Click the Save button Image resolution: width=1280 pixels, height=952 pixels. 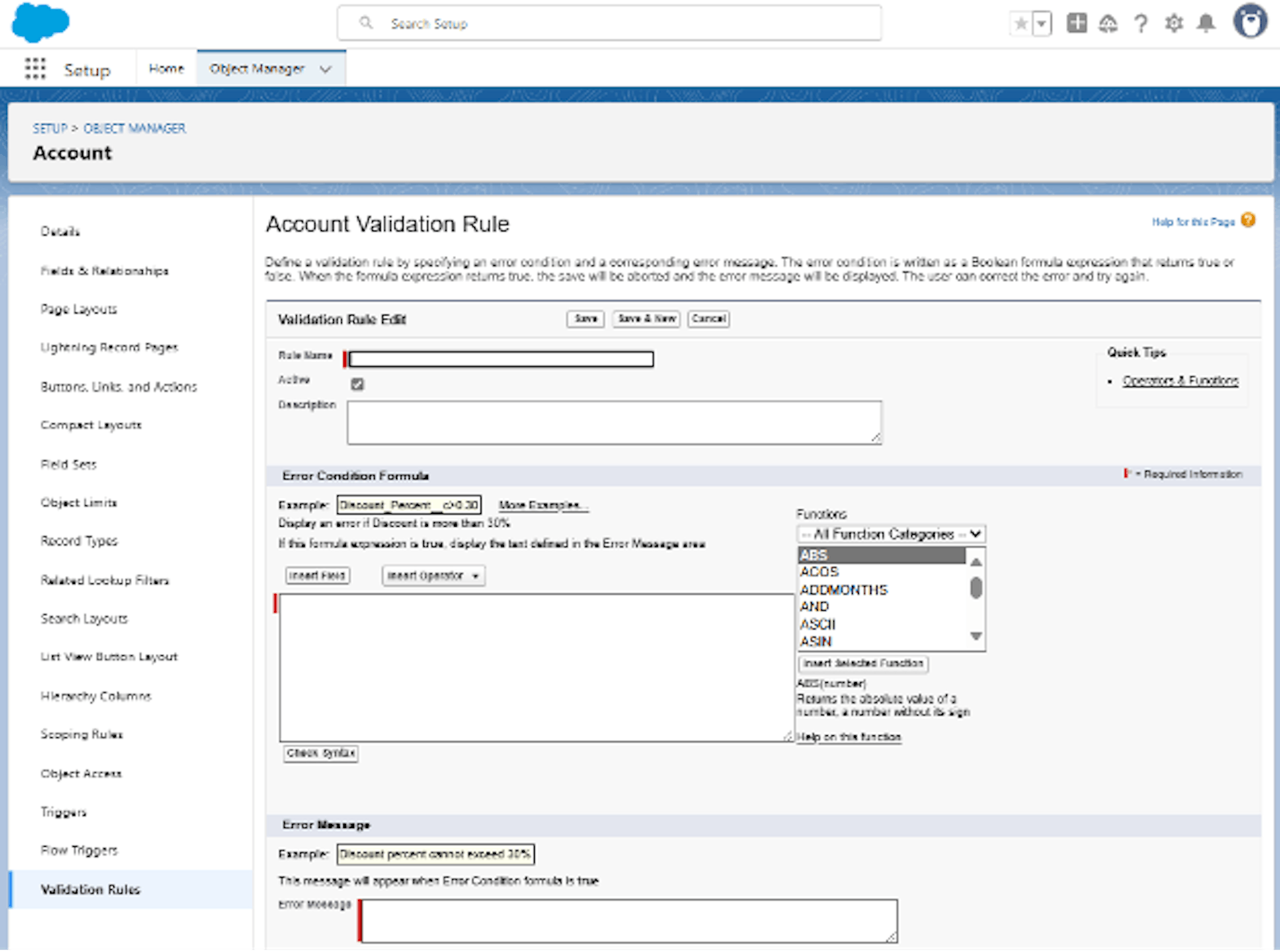(x=585, y=319)
